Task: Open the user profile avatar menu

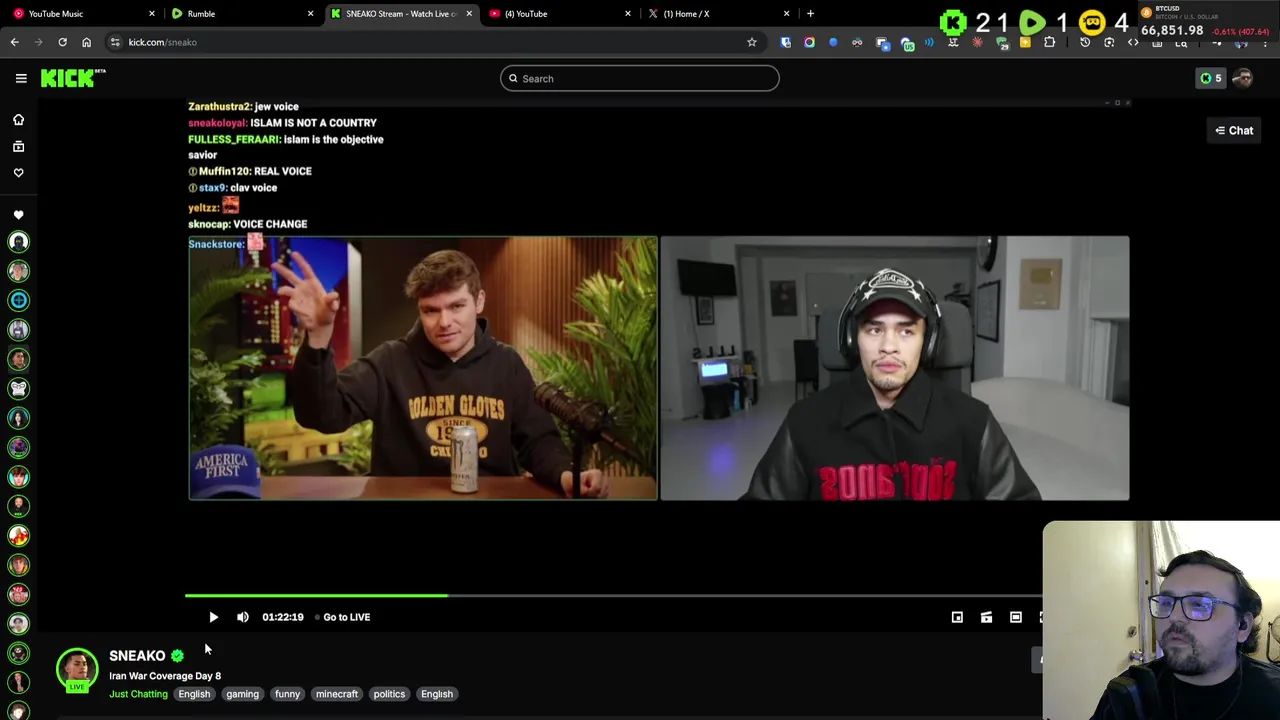Action: (1243, 78)
